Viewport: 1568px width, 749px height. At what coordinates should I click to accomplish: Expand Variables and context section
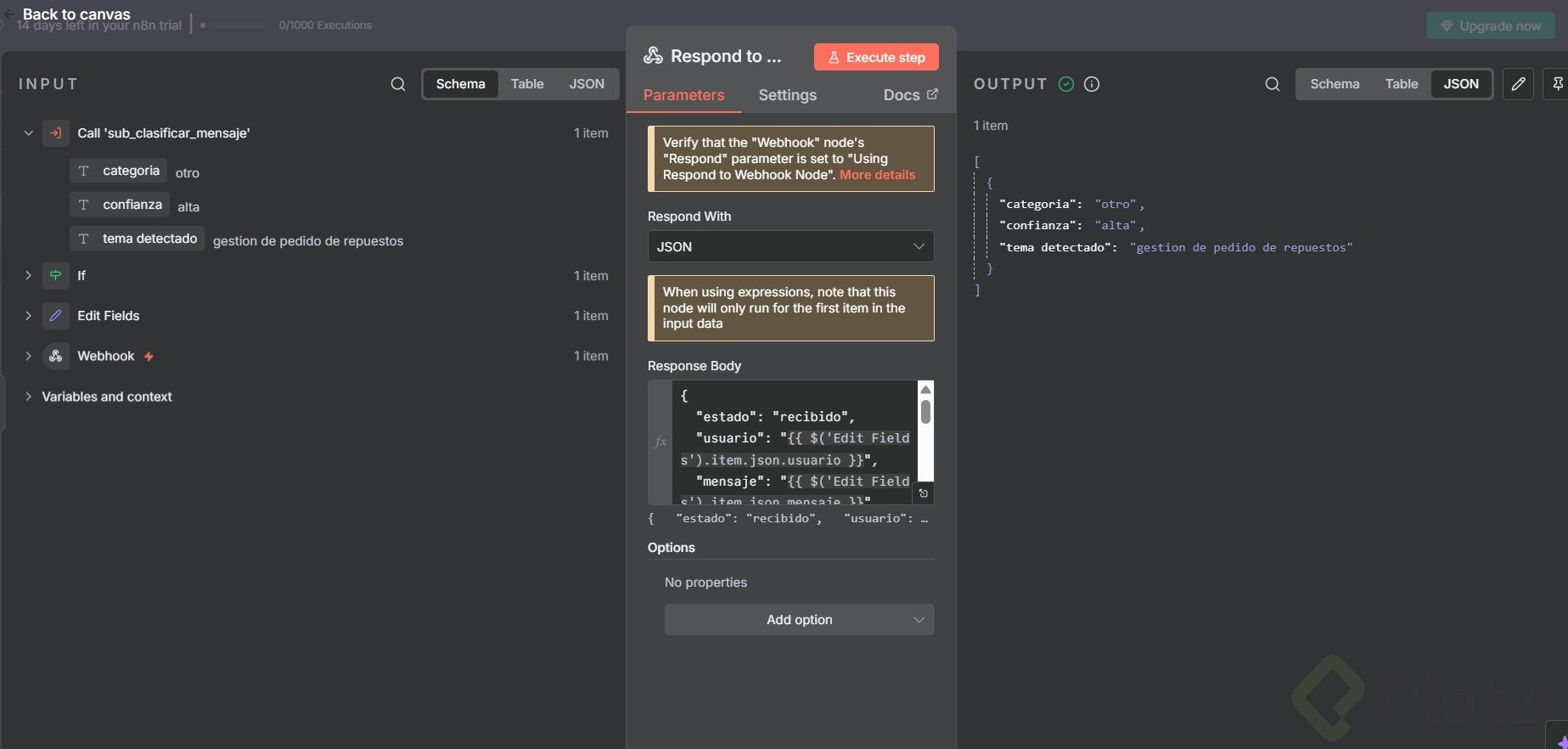[28, 397]
